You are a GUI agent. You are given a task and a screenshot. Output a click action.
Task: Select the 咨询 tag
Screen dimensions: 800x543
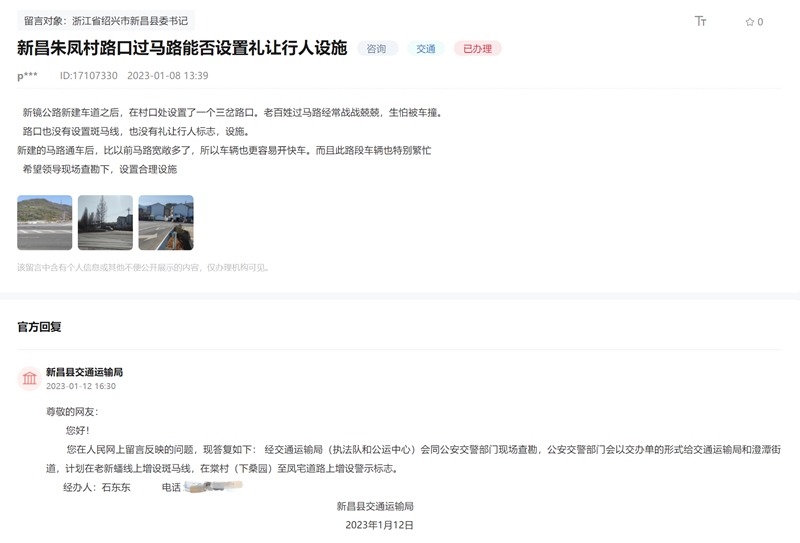pos(377,48)
